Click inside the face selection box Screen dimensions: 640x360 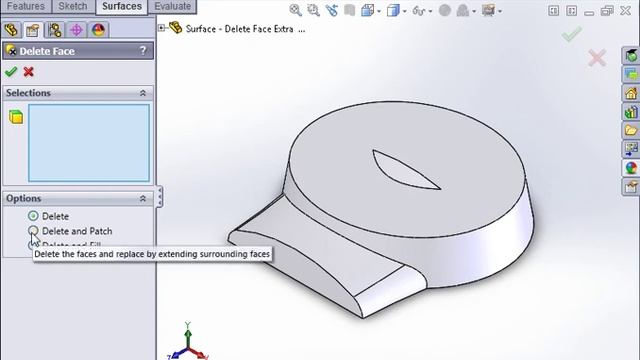pyautogui.click(x=89, y=143)
